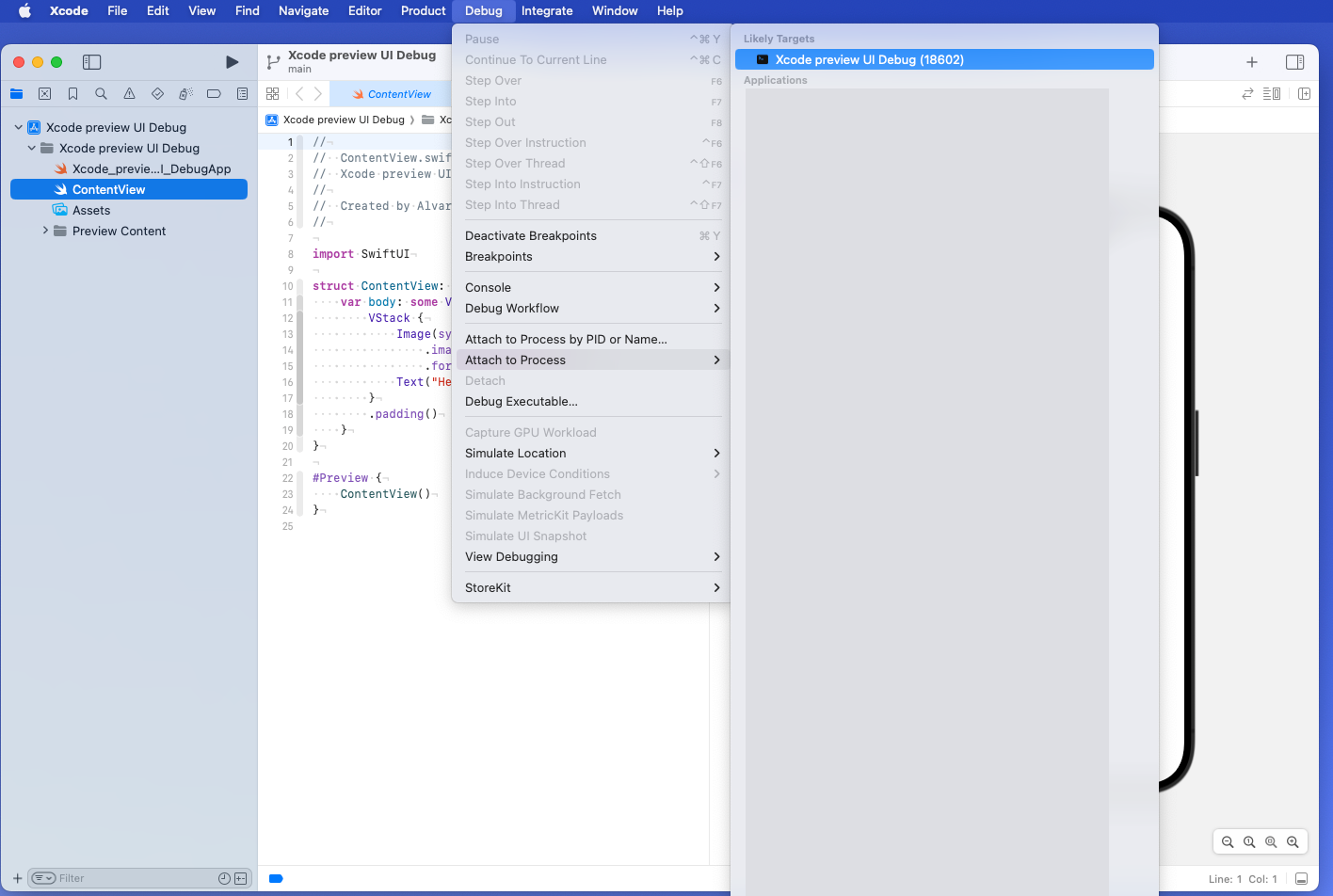Toggle the inspector panel on the right

1295,62
